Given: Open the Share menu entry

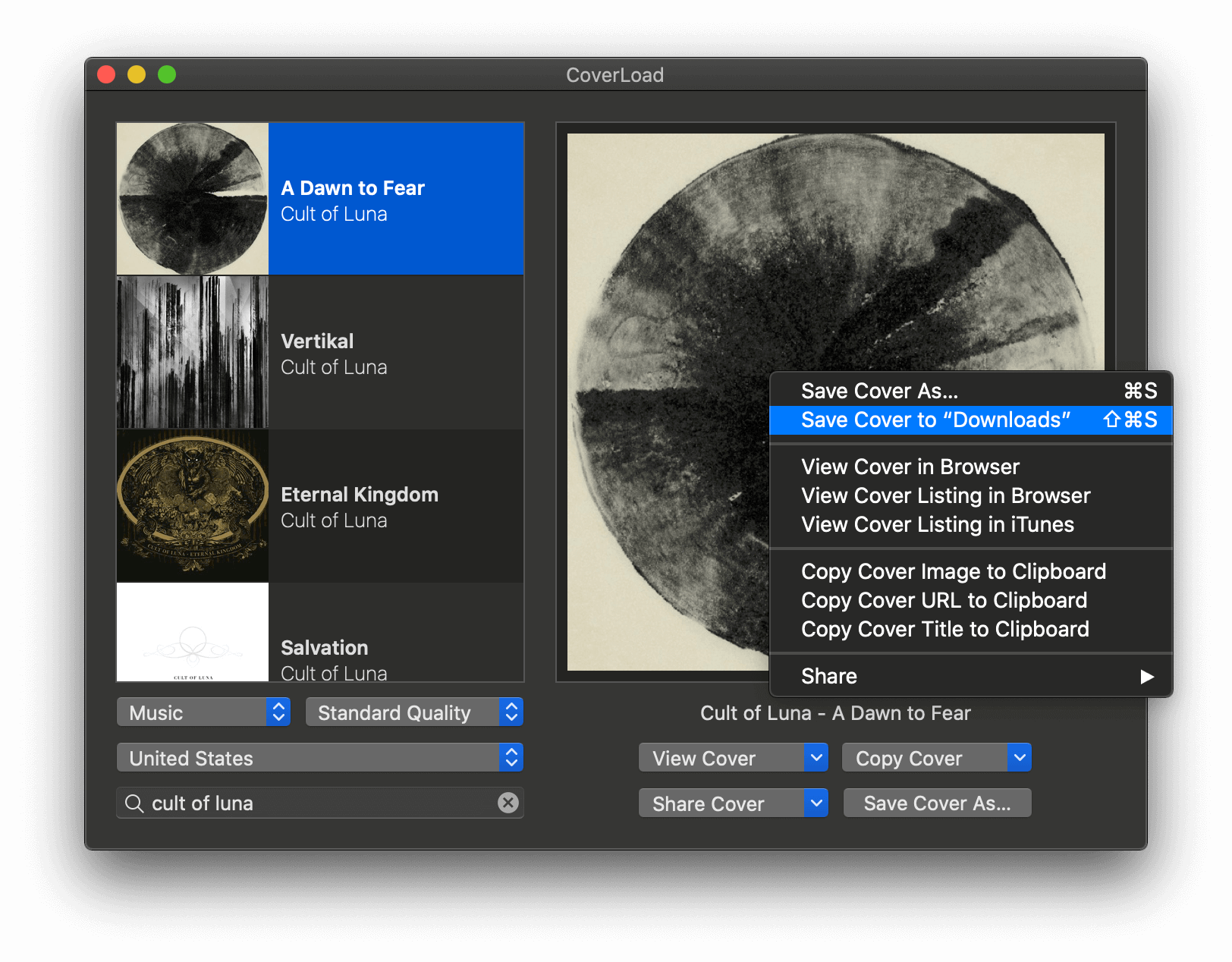Looking at the screenshot, I should pos(971,676).
